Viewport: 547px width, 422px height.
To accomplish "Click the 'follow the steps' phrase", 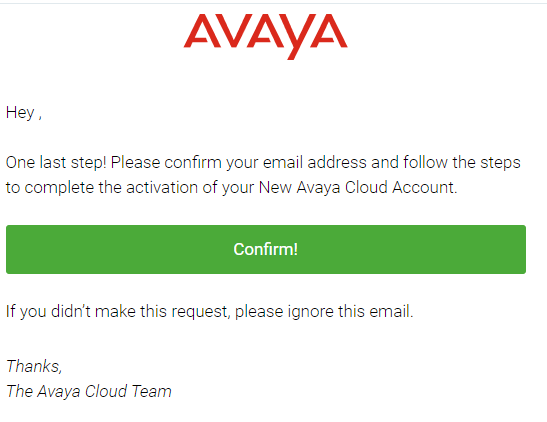I will pyautogui.click(x=462, y=163).
